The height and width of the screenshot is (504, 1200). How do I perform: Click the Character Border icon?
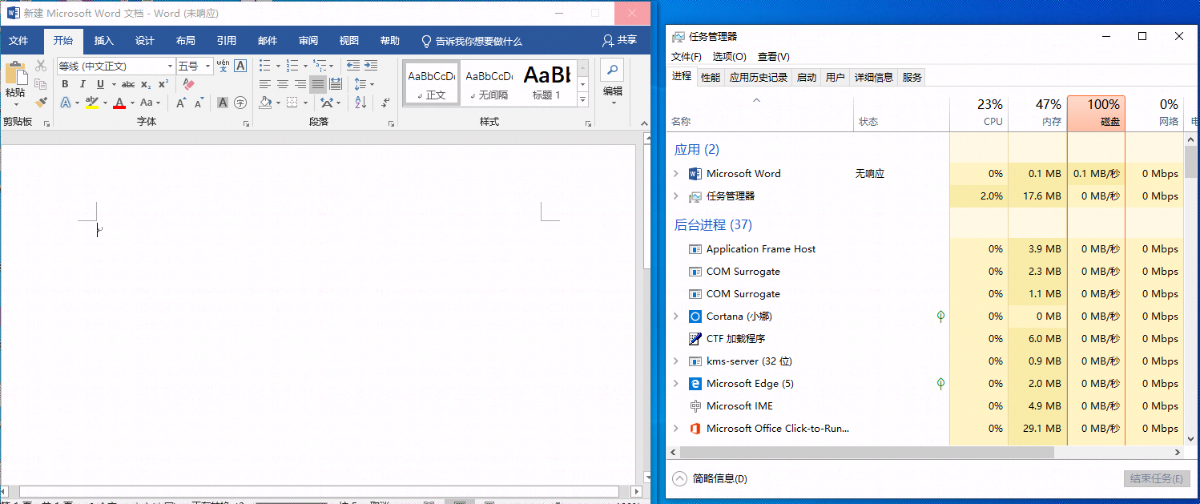(240, 65)
